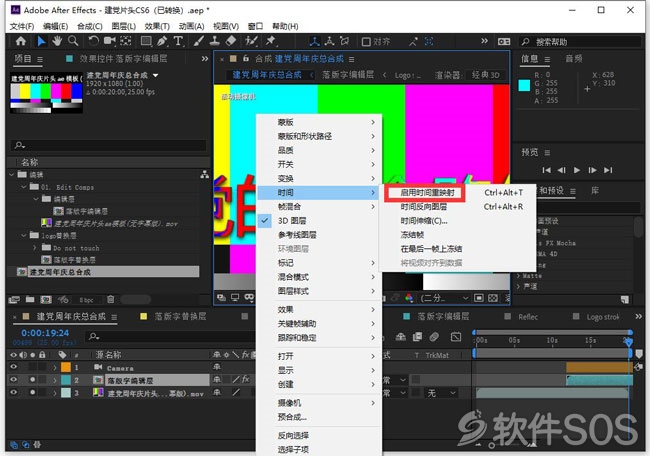The height and width of the screenshot is (456, 650).
Task: Switch to the 落版字替换层 timeline tab
Action: click(180, 317)
